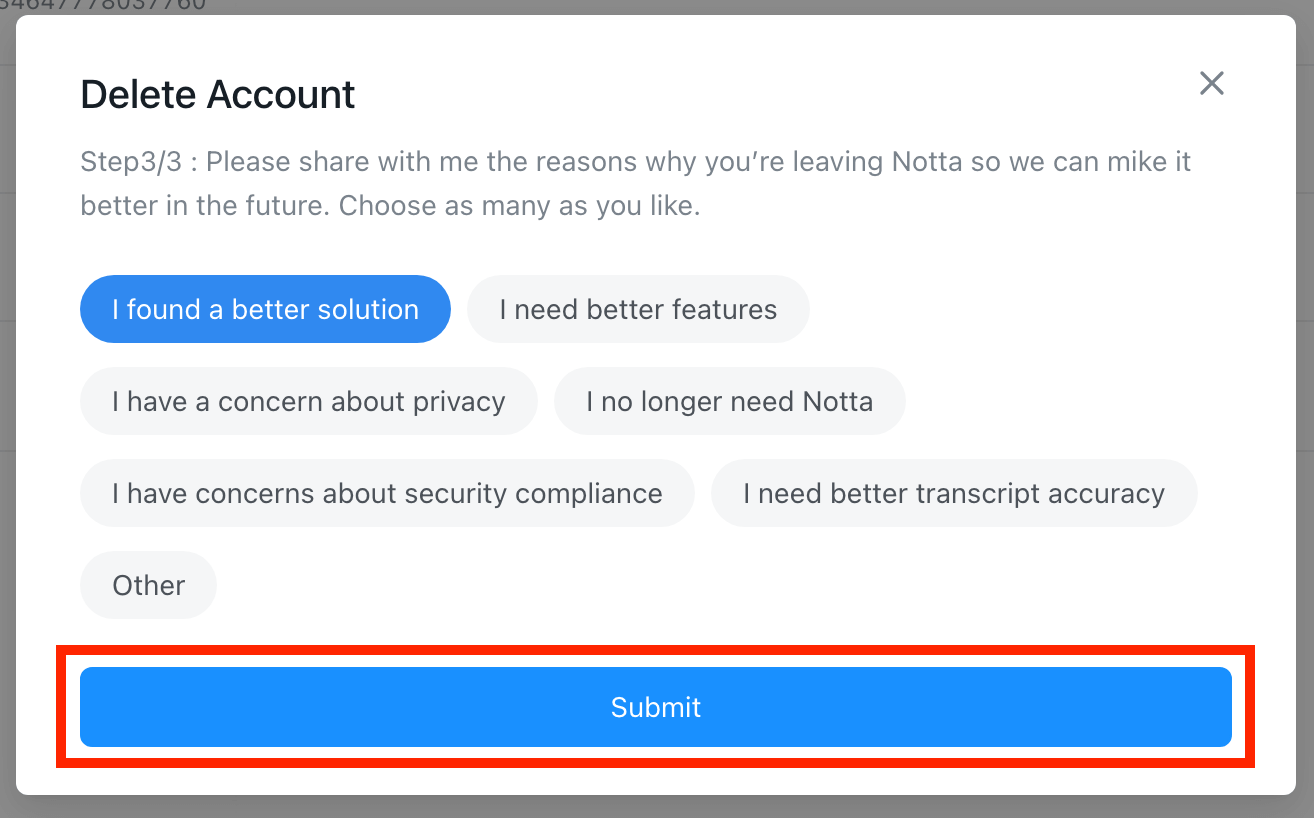1314x818 pixels.
Task: Click the Step 3/3 instruction text
Action: 635,182
